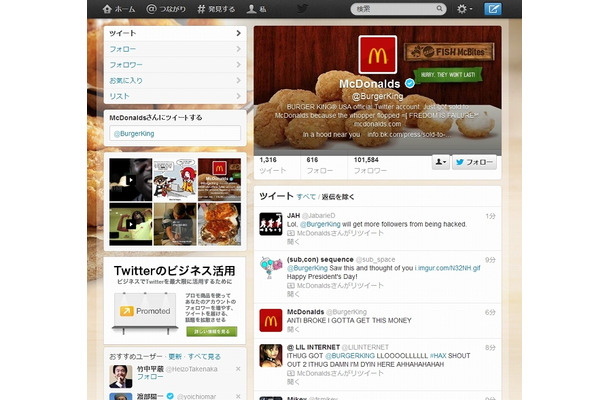Open the i.imgur.com link in tweet

pyautogui.click(x=447, y=268)
